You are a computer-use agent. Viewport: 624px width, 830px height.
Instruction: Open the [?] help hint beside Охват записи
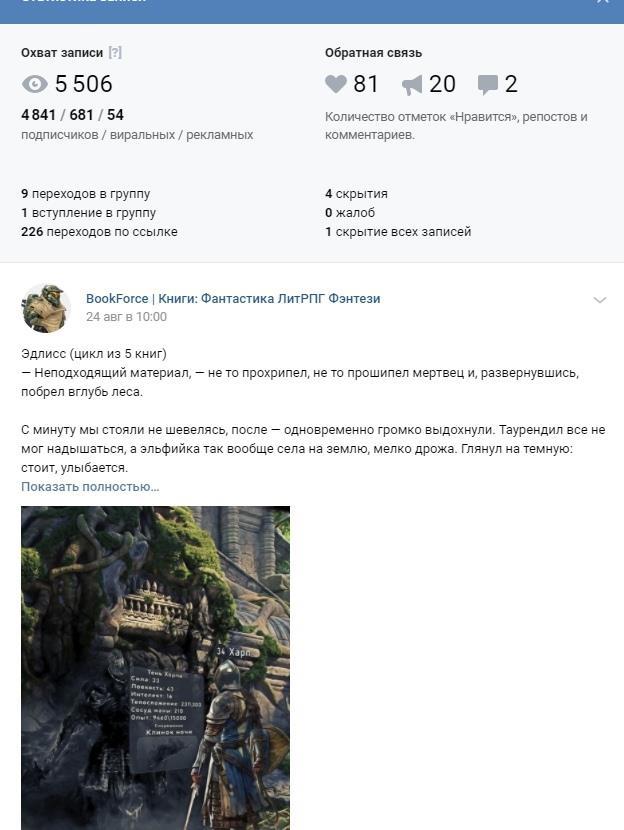tap(115, 52)
